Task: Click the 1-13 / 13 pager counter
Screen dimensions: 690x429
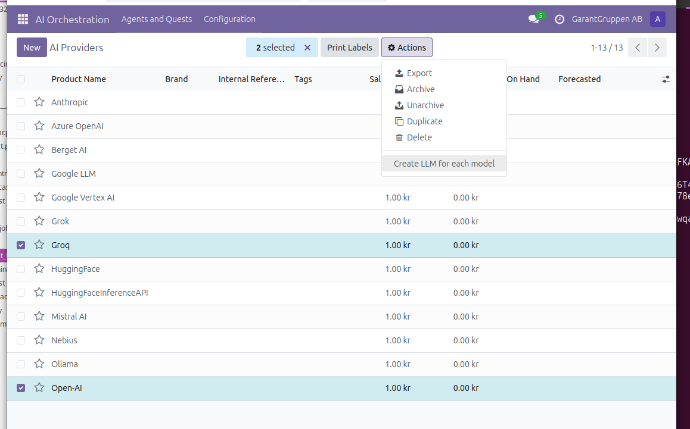Action: (x=607, y=48)
